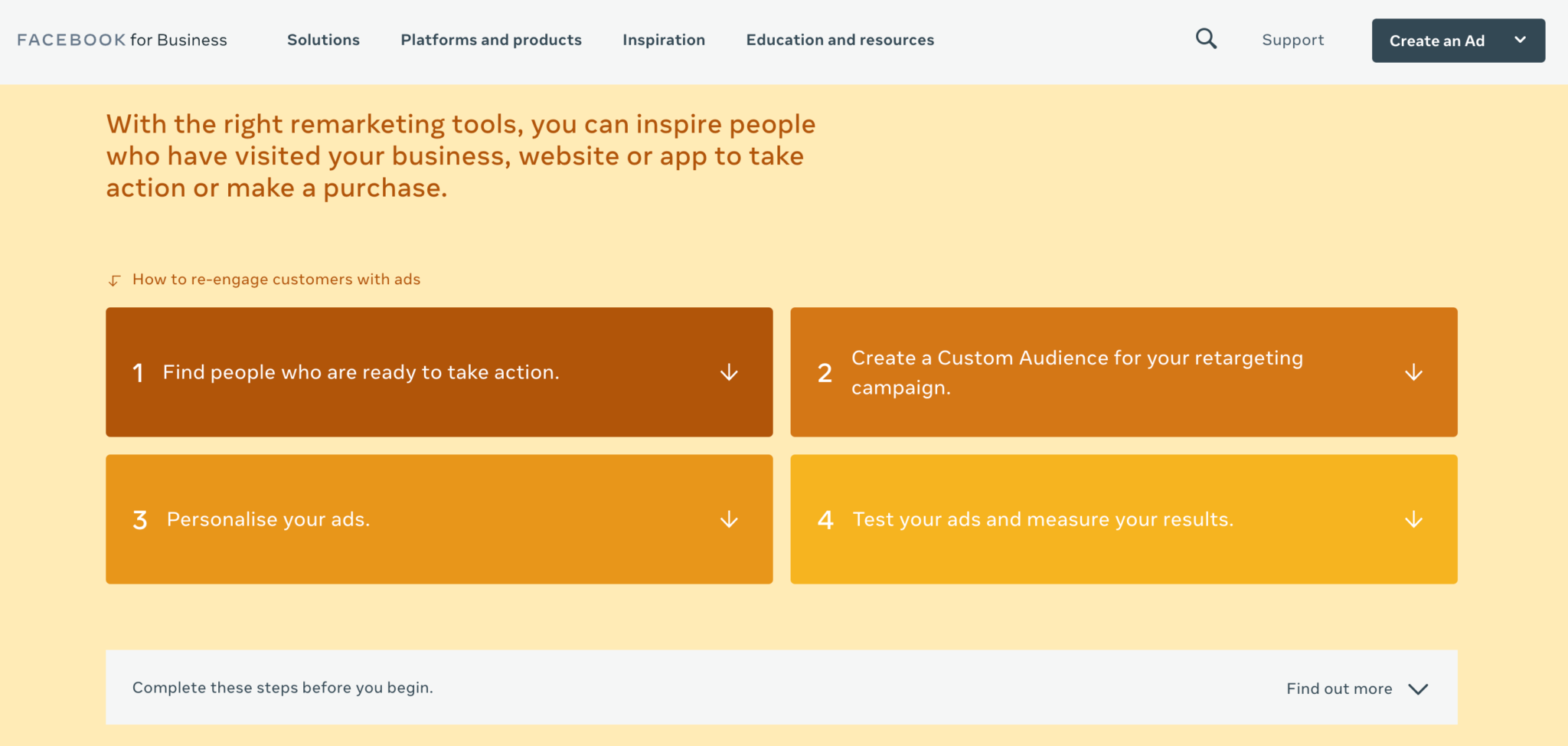
Task: Click the down arrow on step 2 card
Action: coord(1414,372)
